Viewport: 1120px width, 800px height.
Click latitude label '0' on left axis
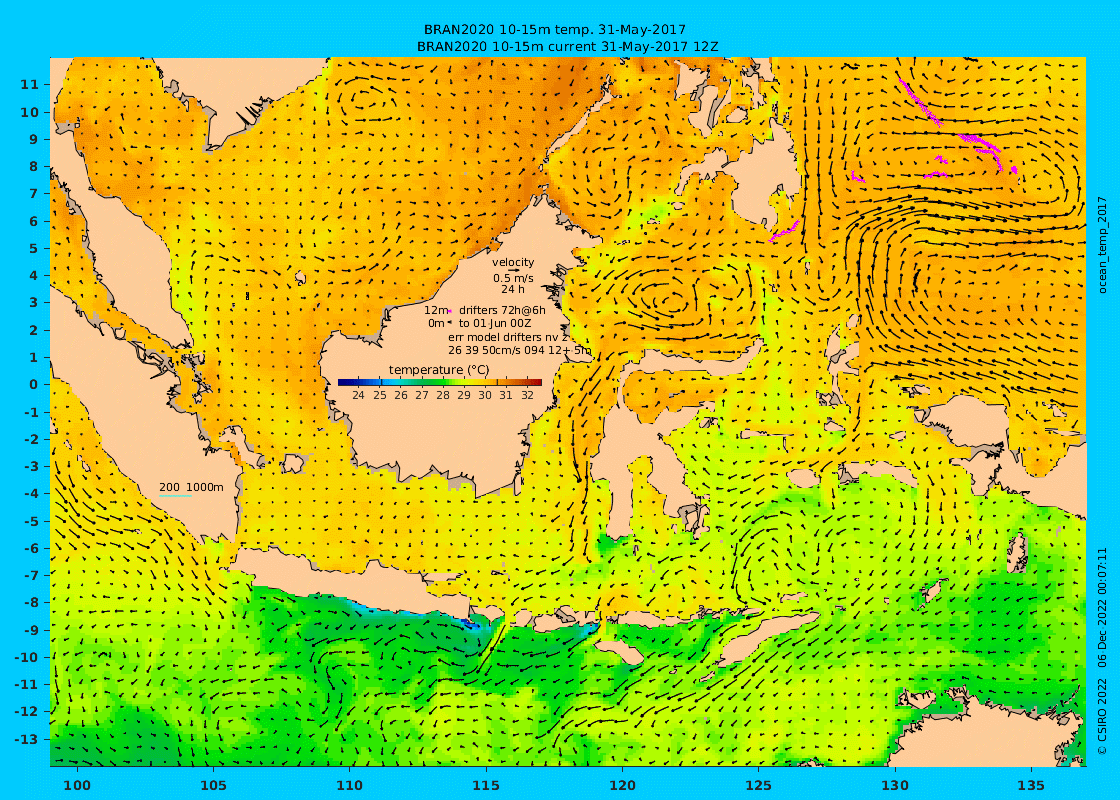(x=34, y=384)
